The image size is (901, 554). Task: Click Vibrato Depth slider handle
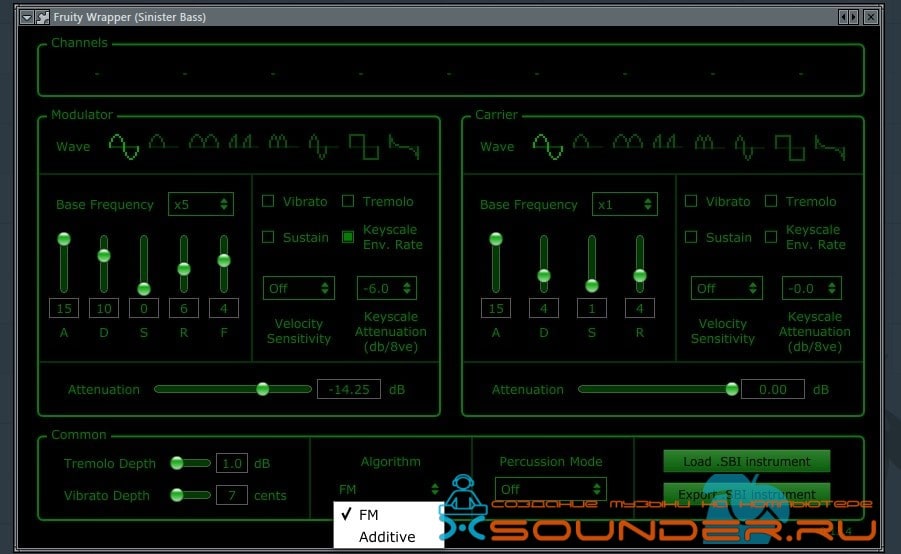[177, 494]
